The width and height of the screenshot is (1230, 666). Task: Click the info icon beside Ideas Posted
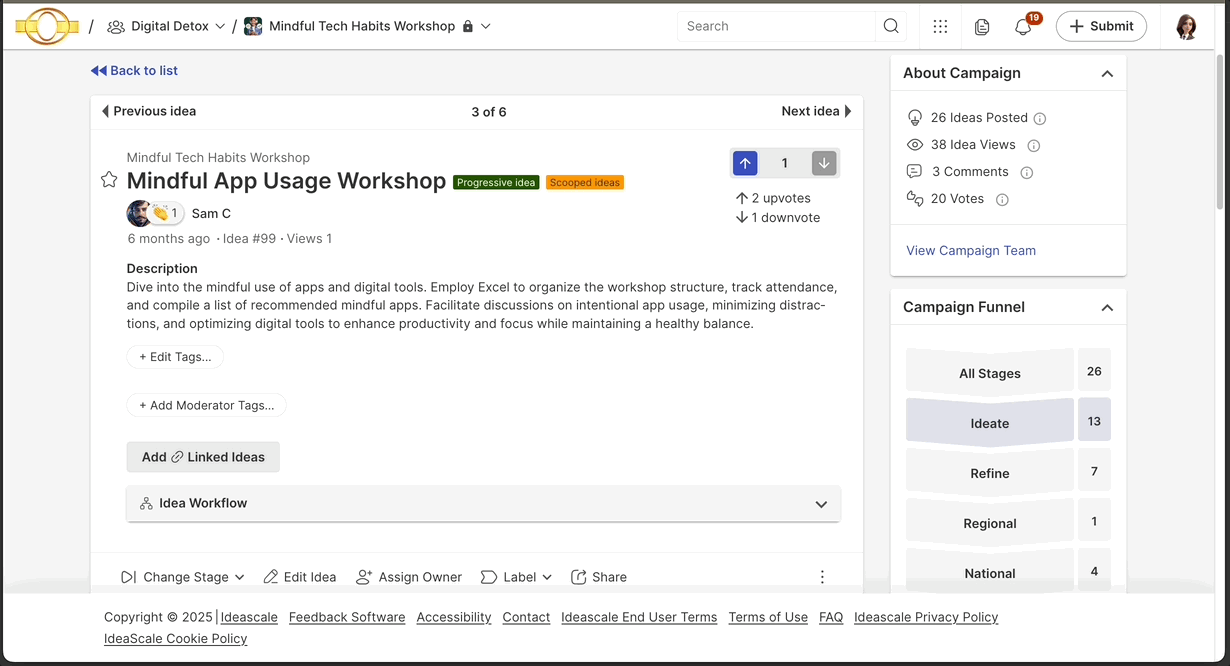pos(1040,118)
